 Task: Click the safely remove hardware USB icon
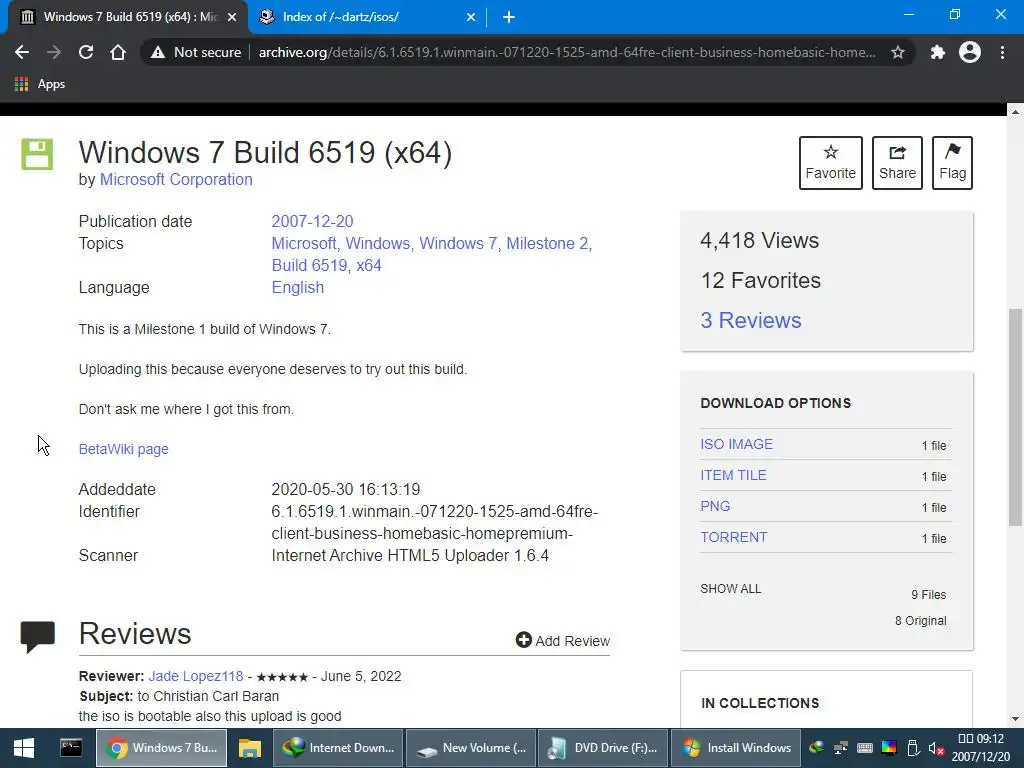tap(913, 748)
